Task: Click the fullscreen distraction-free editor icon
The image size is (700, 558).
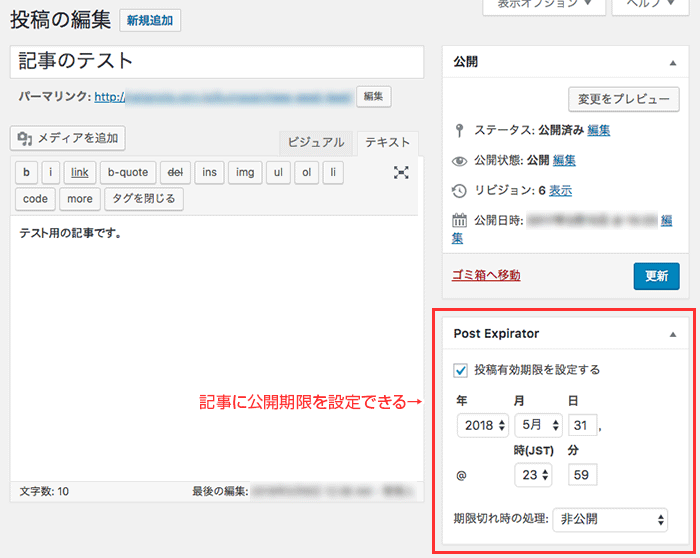Action: (x=401, y=172)
